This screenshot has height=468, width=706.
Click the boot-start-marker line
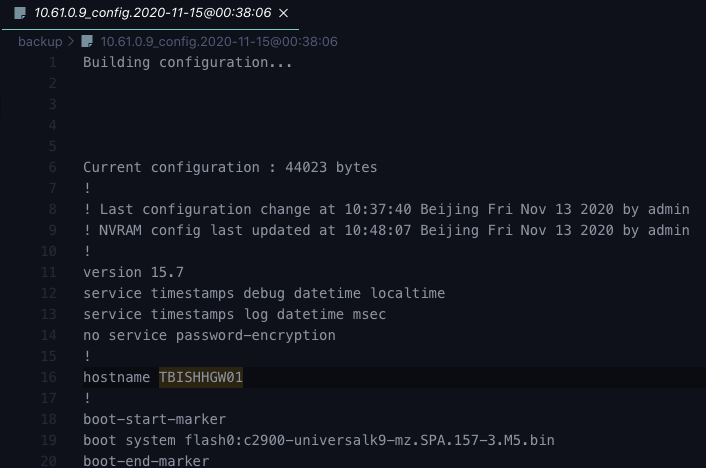coord(154,420)
